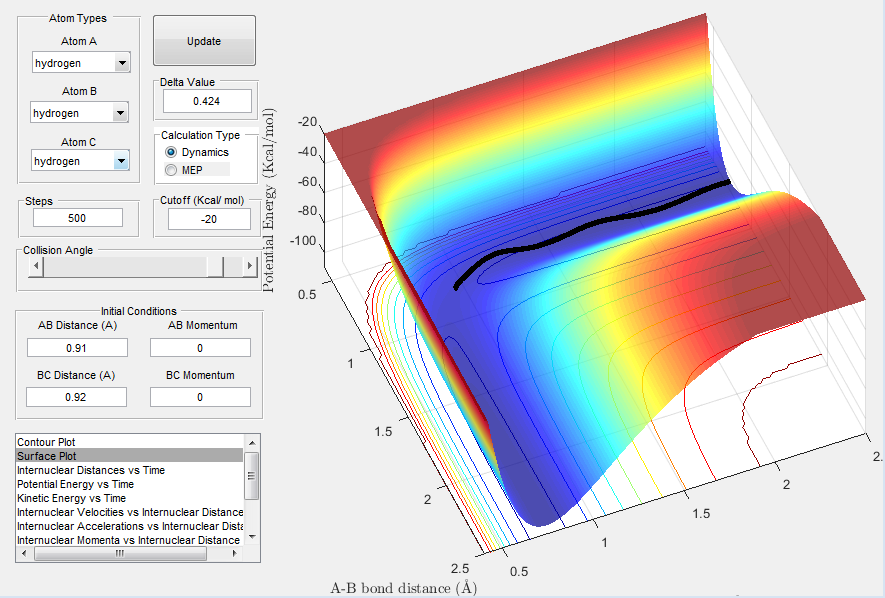
Task: Select the Dynamics calculation type
Action: (172, 152)
